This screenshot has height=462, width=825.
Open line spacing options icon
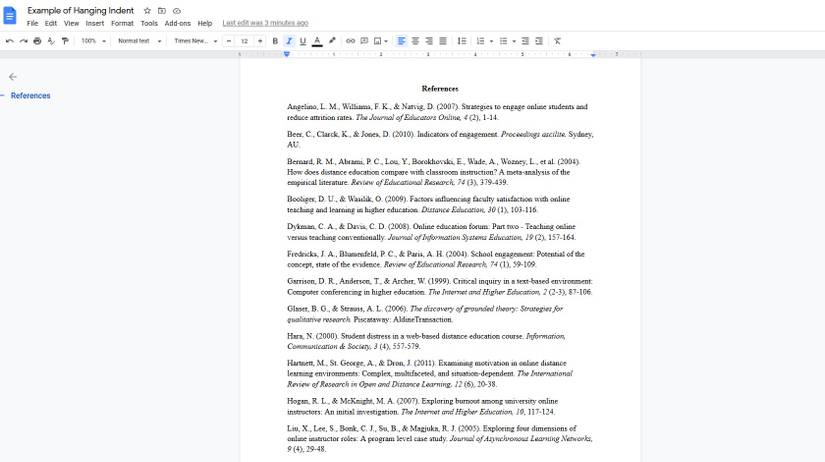point(461,41)
